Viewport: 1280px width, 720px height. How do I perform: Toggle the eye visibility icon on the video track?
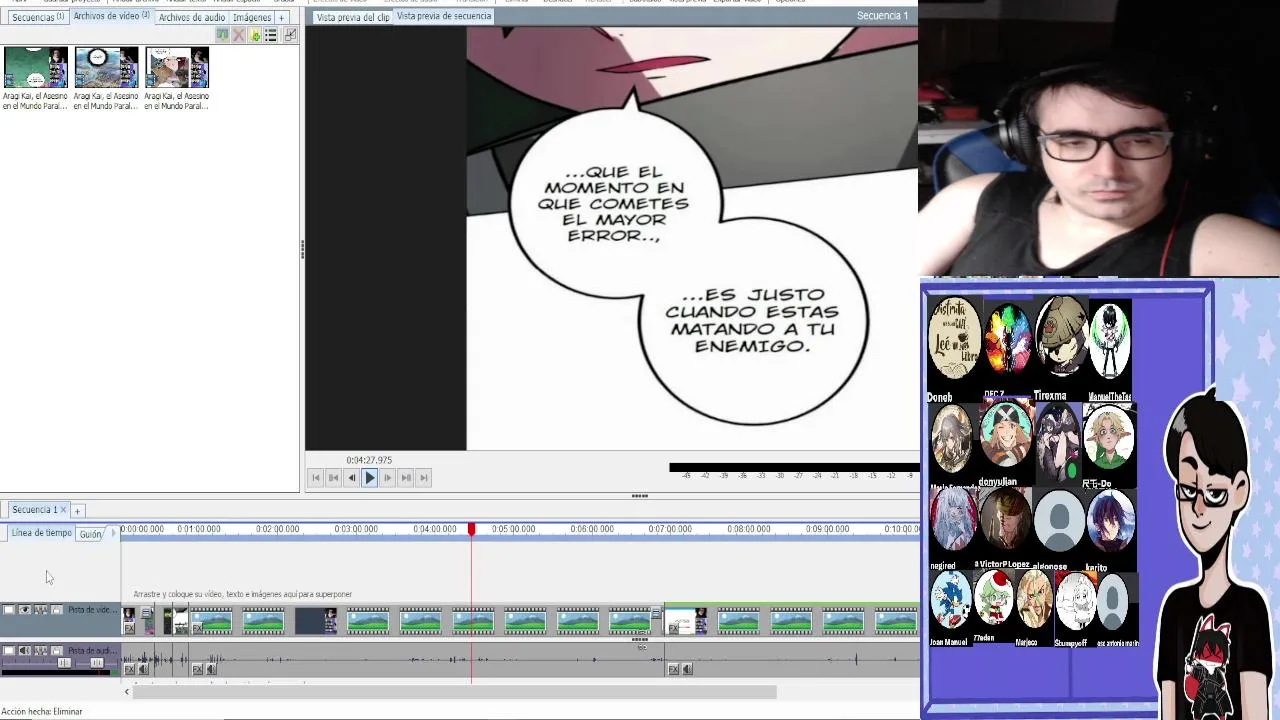pos(25,610)
